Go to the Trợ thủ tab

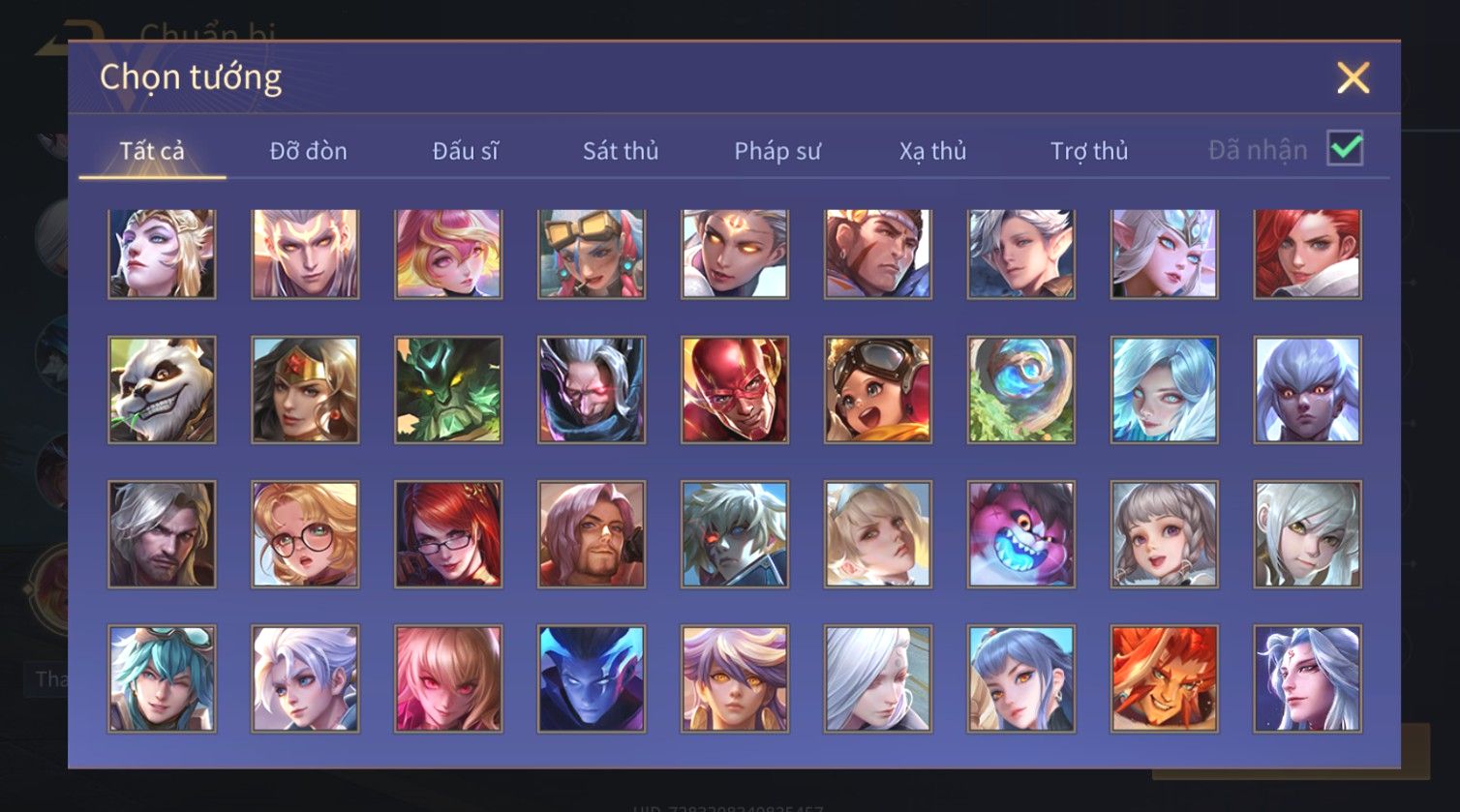[x=1089, y=151]
